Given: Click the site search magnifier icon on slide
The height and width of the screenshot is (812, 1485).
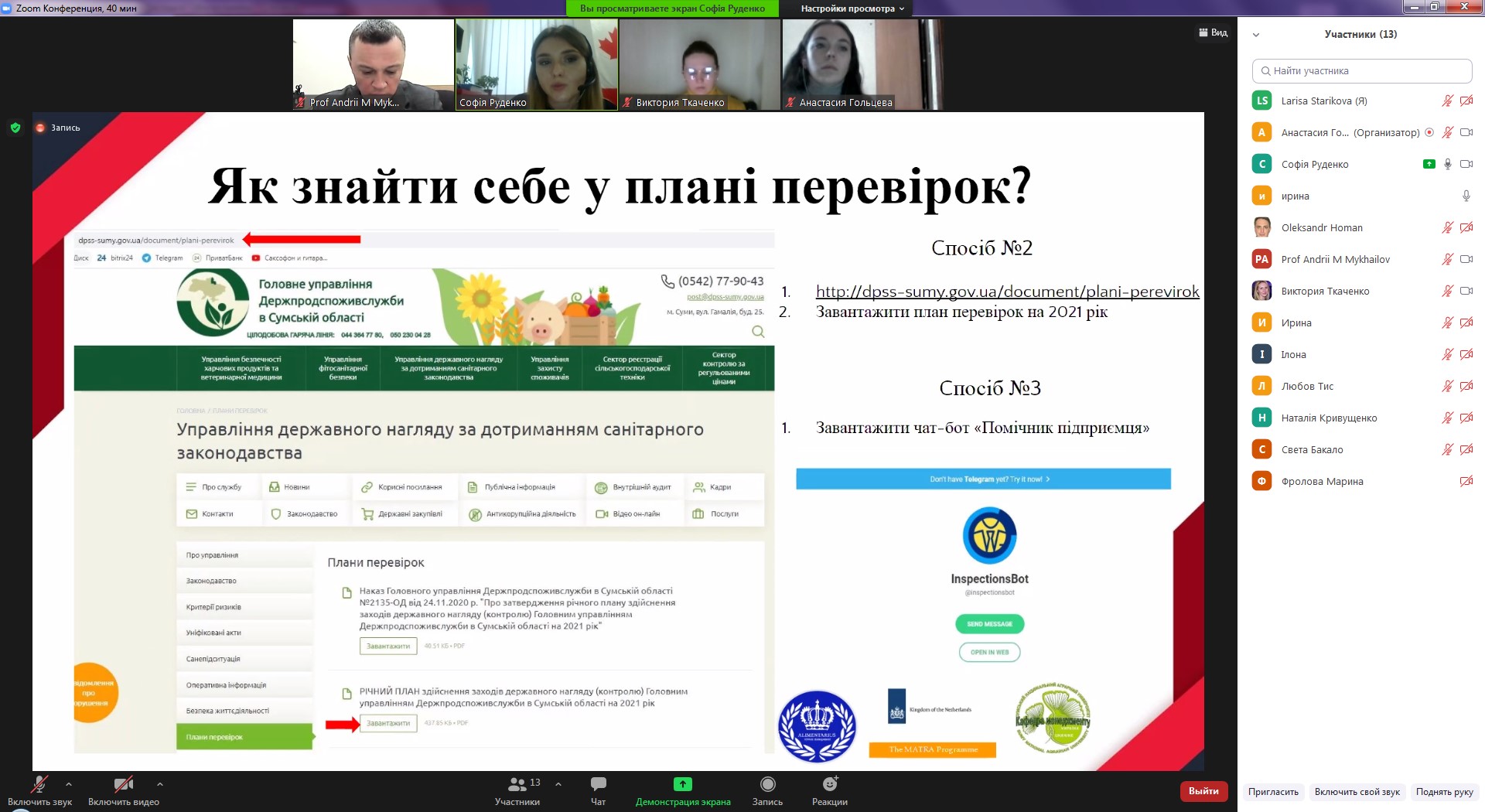Looking at the screenshot, I should (759, 332).
